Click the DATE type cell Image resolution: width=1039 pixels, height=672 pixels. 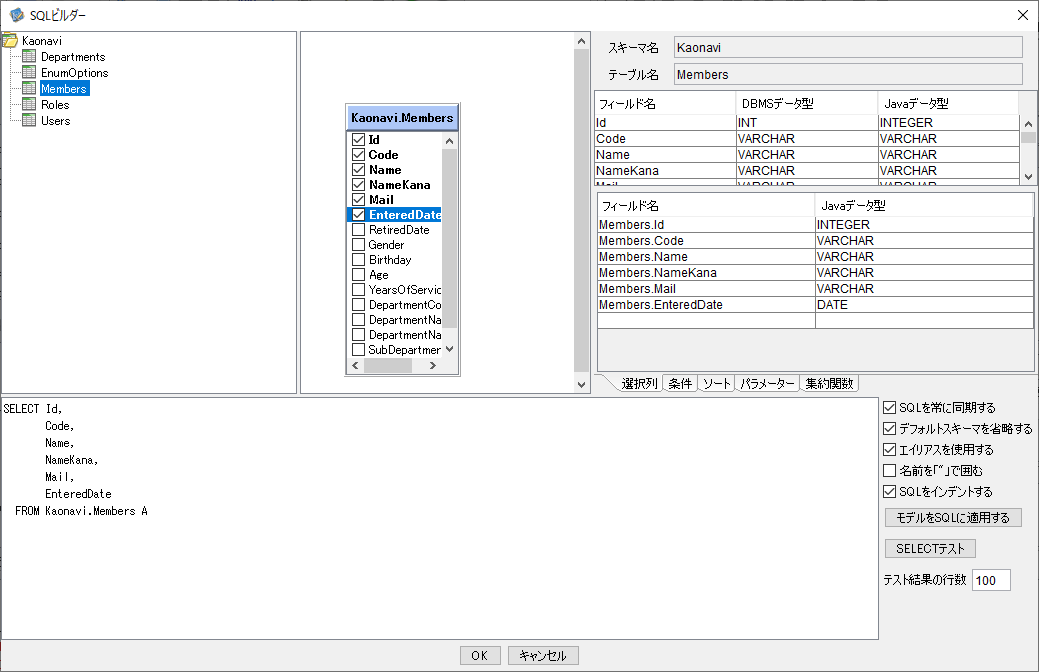(924, 305)
